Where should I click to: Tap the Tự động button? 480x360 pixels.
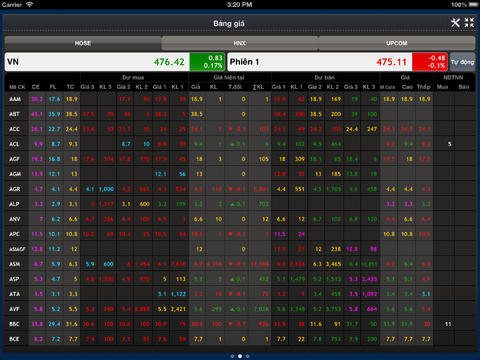point(462,62)
